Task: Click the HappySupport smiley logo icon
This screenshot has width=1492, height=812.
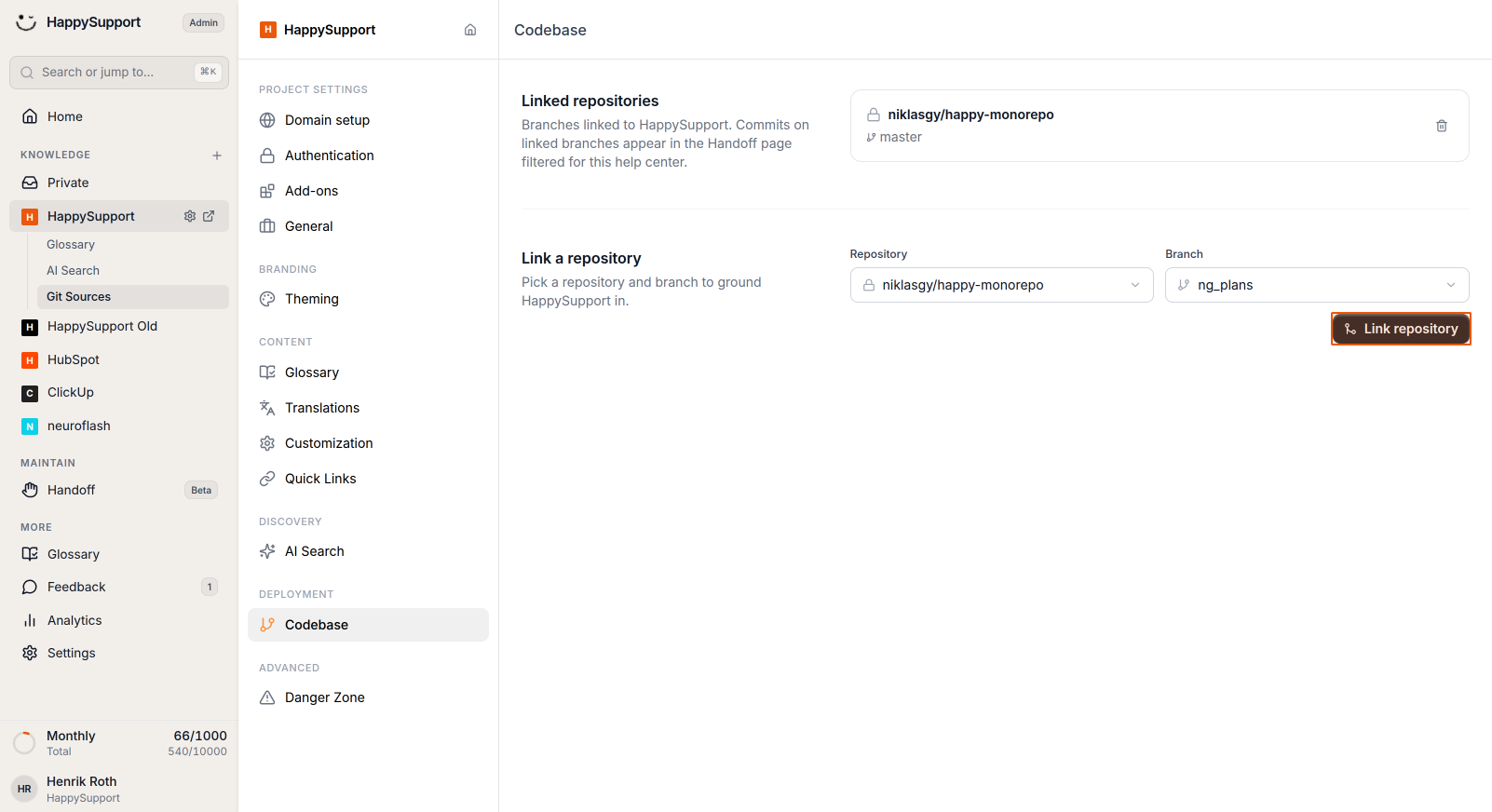Action: coord(26,22)
